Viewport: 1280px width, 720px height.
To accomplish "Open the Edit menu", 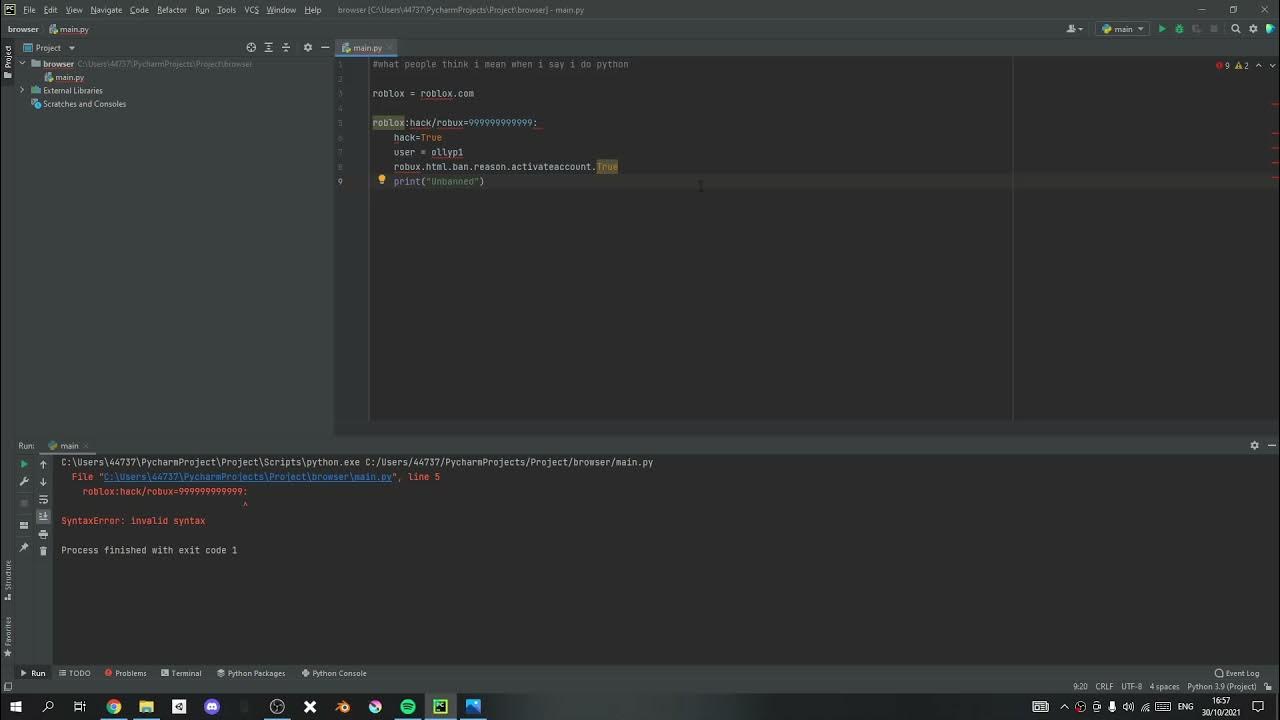I will (x=50, y=10).
